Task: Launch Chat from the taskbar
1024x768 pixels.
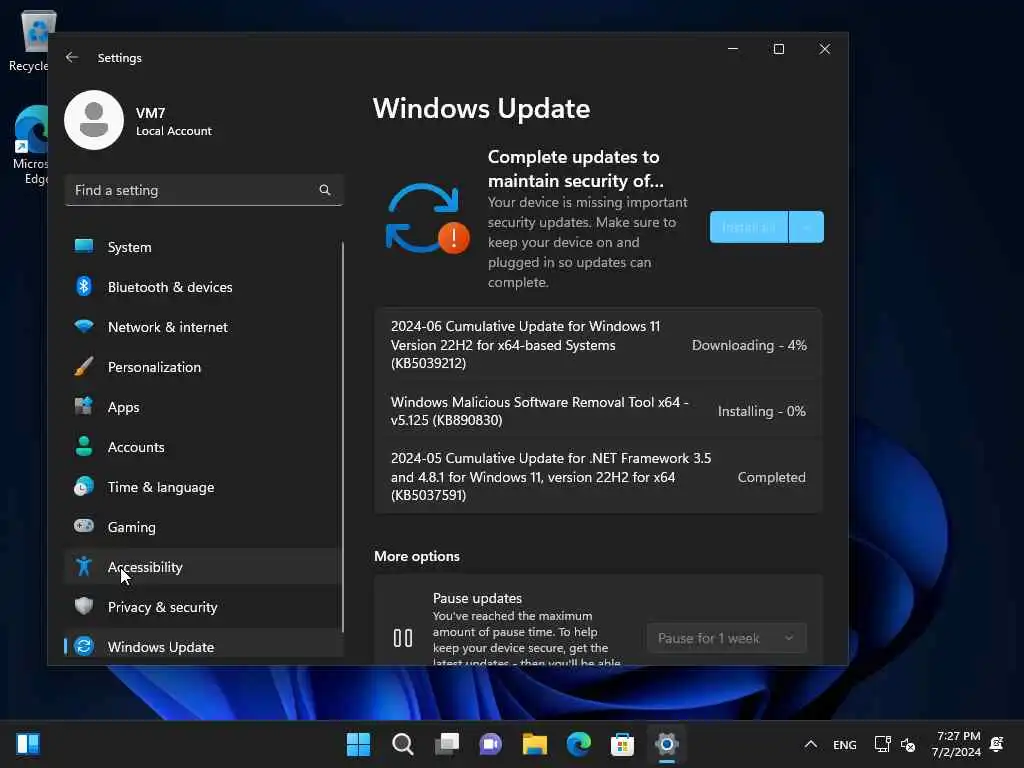Action: click(x=490, y=744)
